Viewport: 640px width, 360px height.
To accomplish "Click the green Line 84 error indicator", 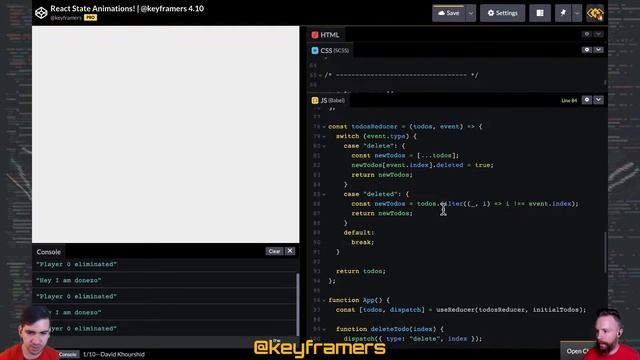I will (569, 100).
